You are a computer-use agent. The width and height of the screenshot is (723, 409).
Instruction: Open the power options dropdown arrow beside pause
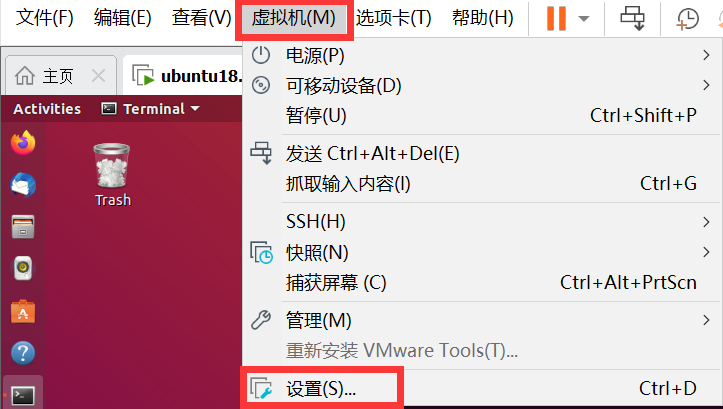pyautogui.click(x=584, y=19)
